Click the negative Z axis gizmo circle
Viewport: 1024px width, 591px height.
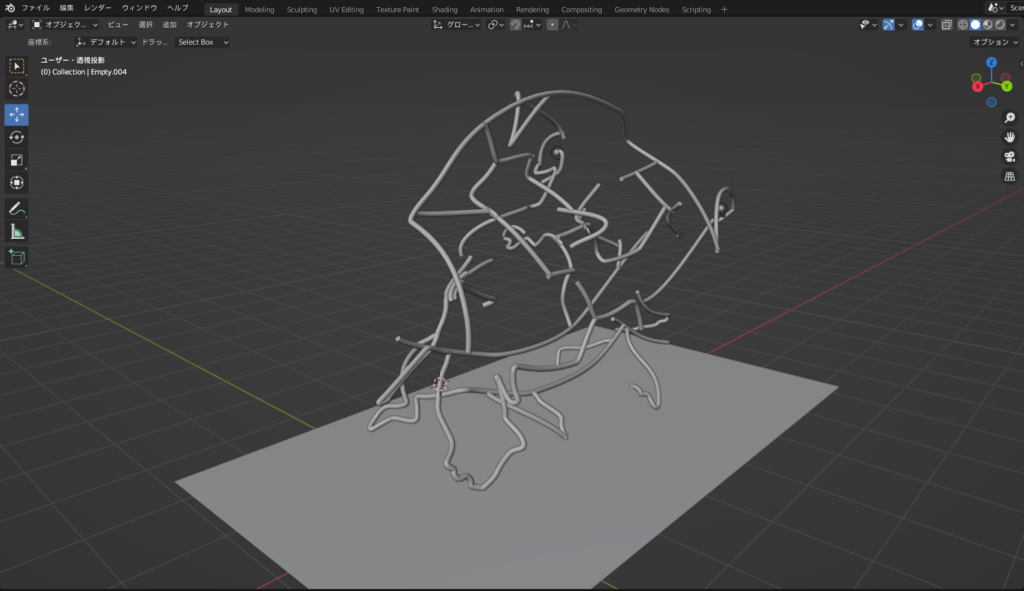point(991,102)
